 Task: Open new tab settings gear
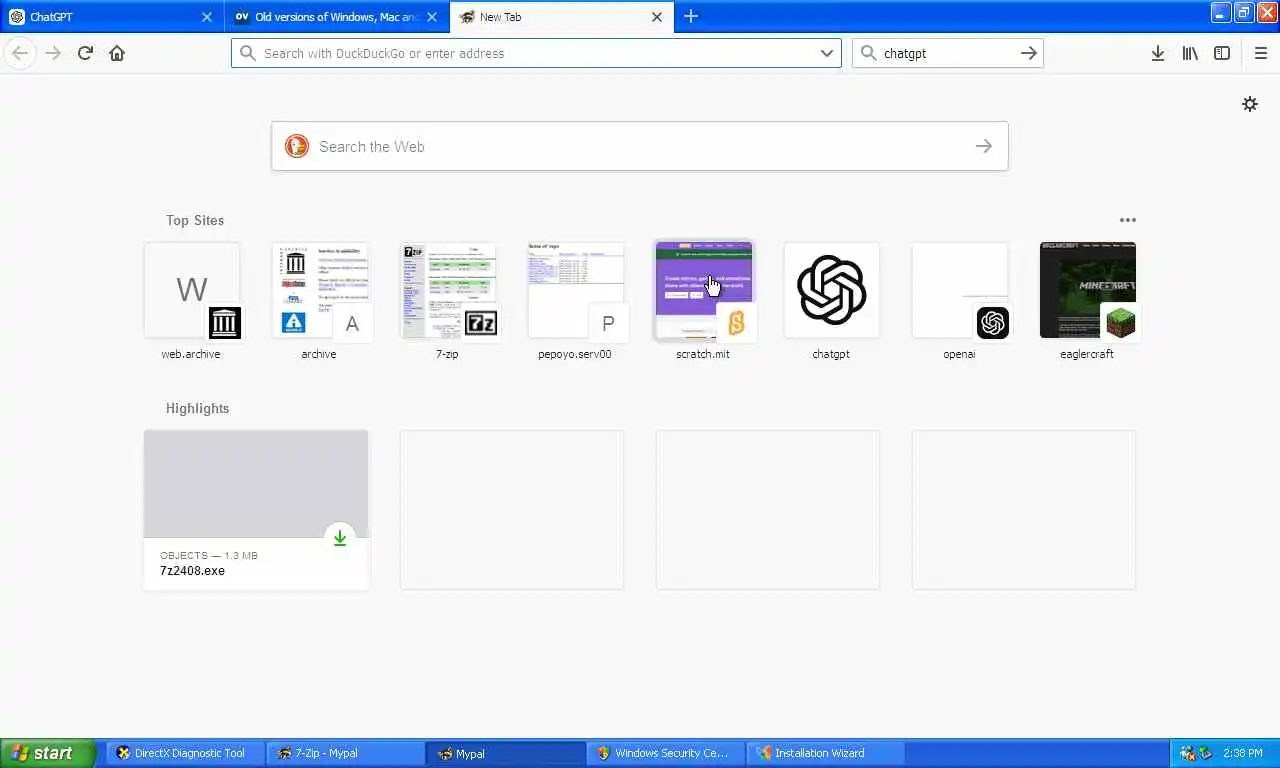pos(1250,104)
